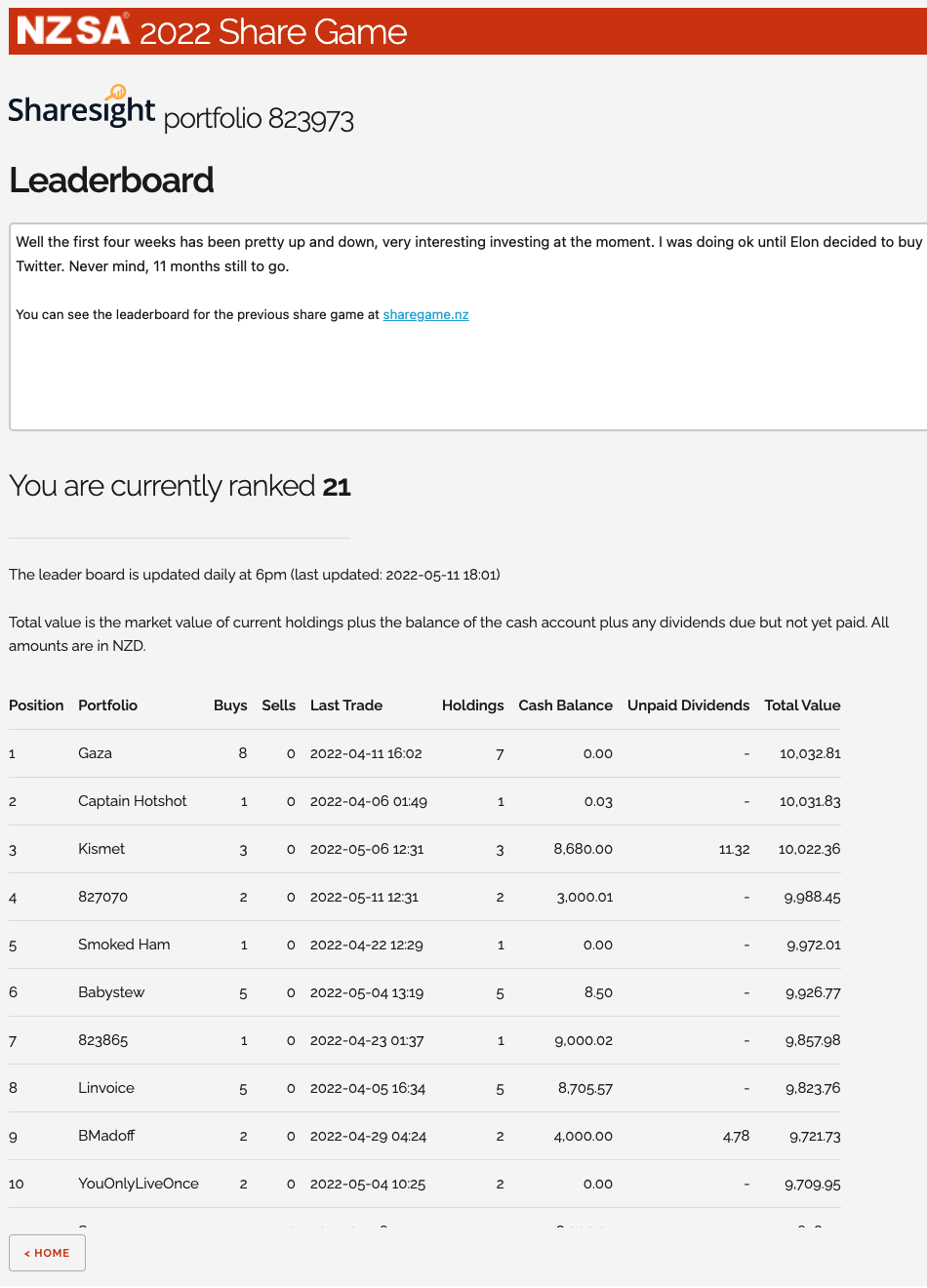Click the Buys column header
This screenshot has width=927, height=1288.
point(230,705)
